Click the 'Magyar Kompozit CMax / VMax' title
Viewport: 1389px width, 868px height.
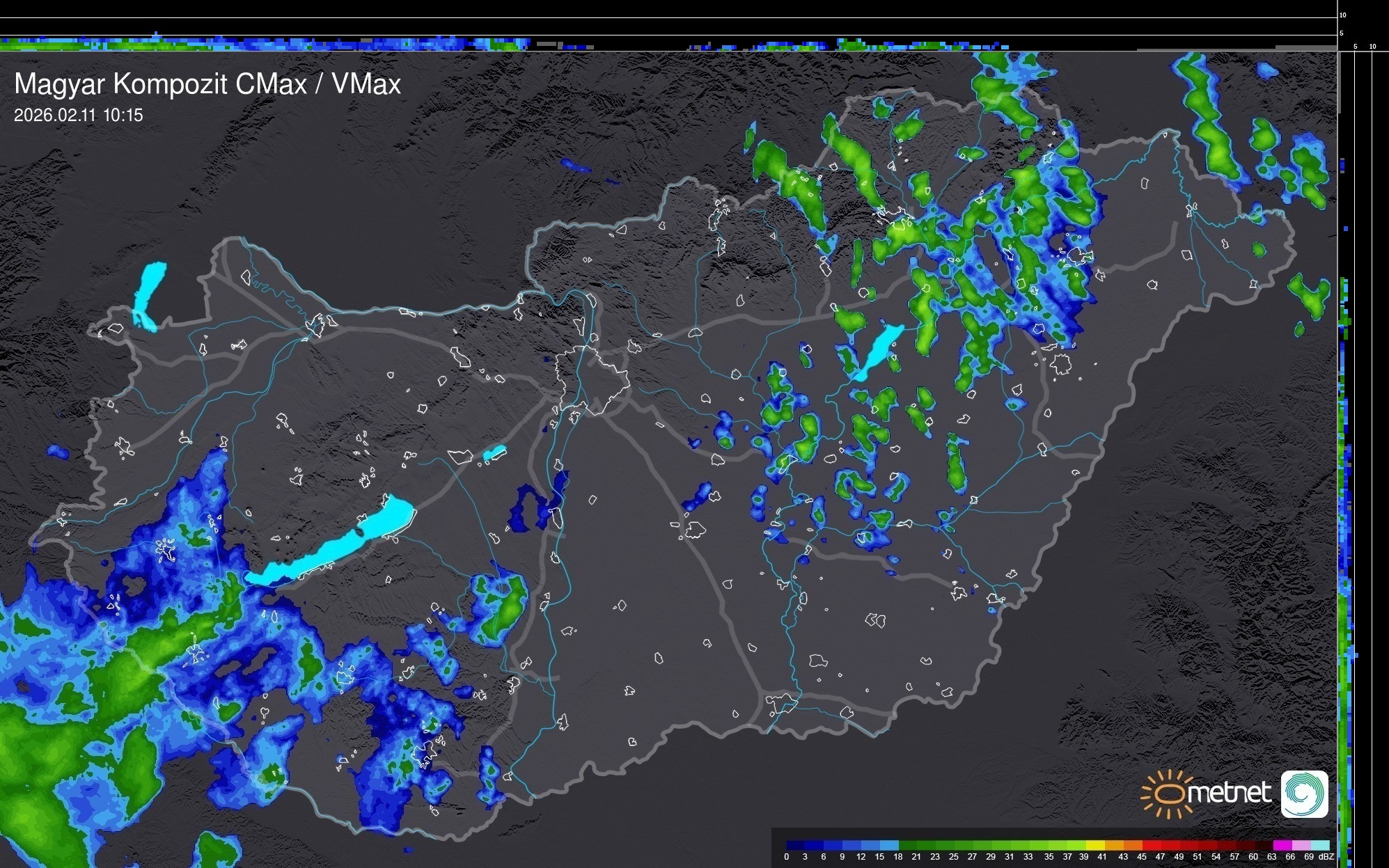[x=207, y=84]
